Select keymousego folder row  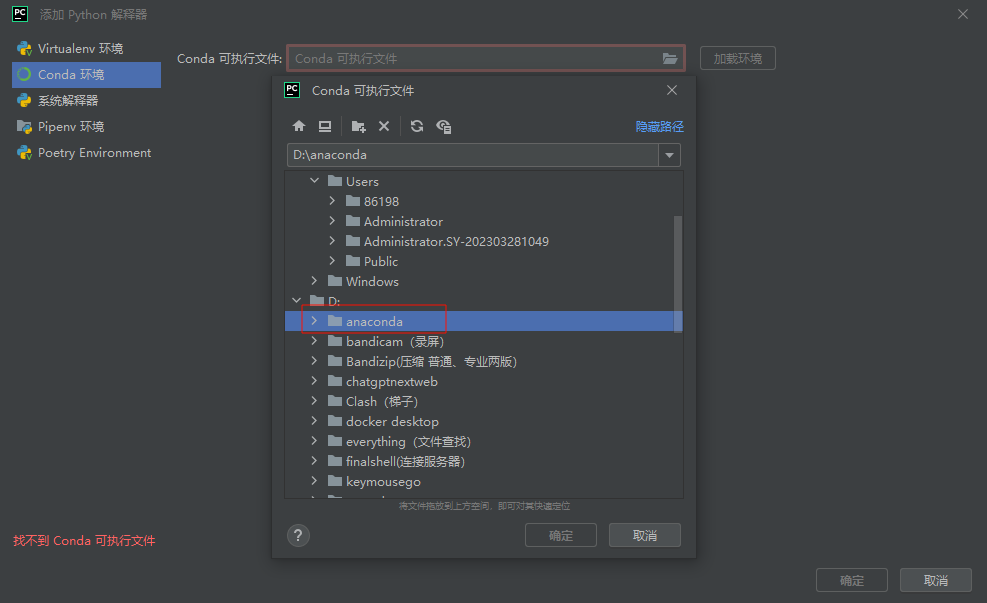[x=483, y=482]
